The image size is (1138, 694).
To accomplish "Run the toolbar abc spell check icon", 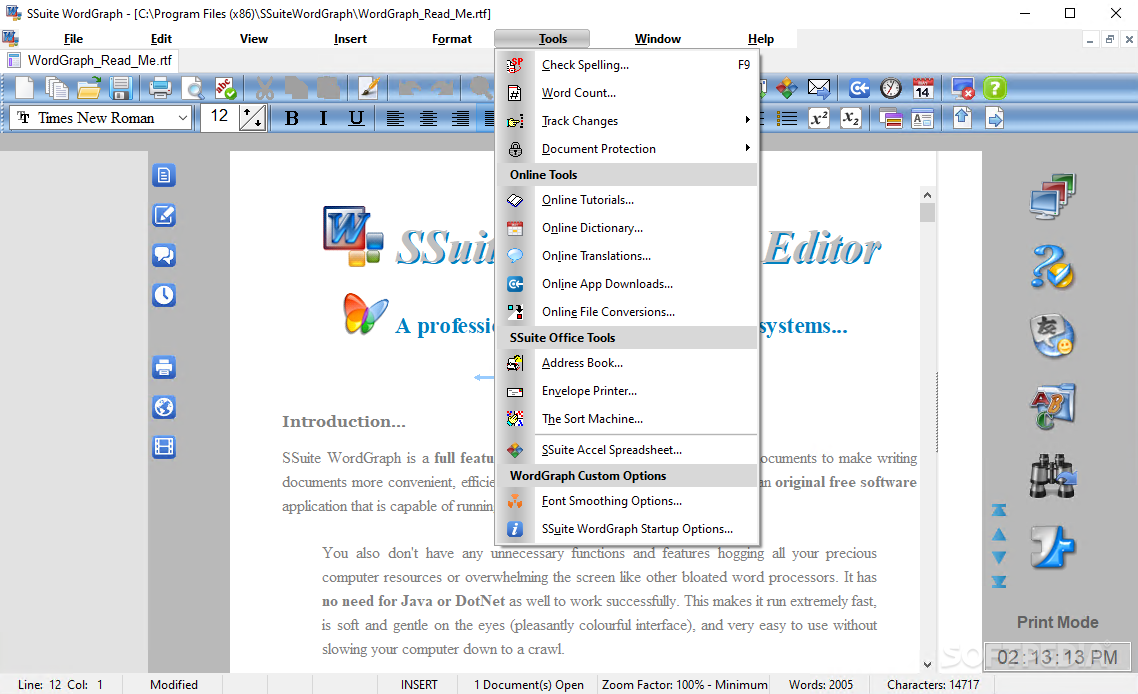I will pyautogui.click(x=225, y=89).
